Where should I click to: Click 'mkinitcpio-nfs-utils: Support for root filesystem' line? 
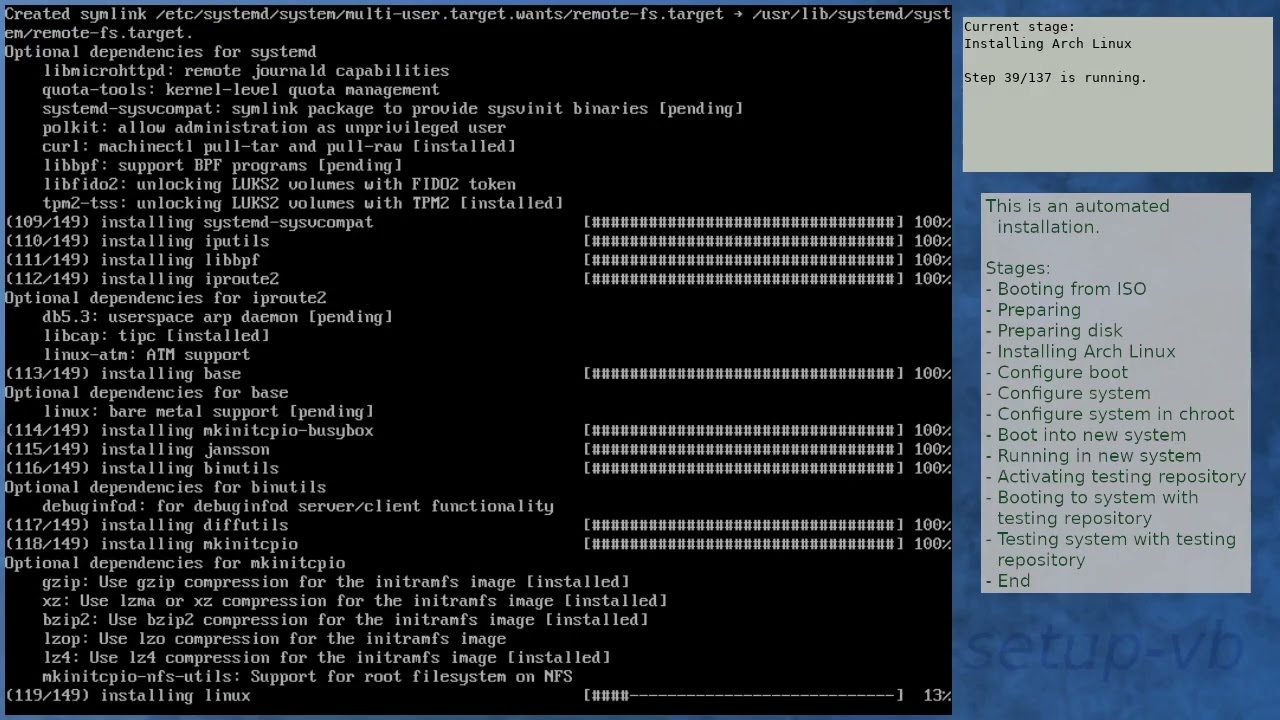click(x=307, y=677)
